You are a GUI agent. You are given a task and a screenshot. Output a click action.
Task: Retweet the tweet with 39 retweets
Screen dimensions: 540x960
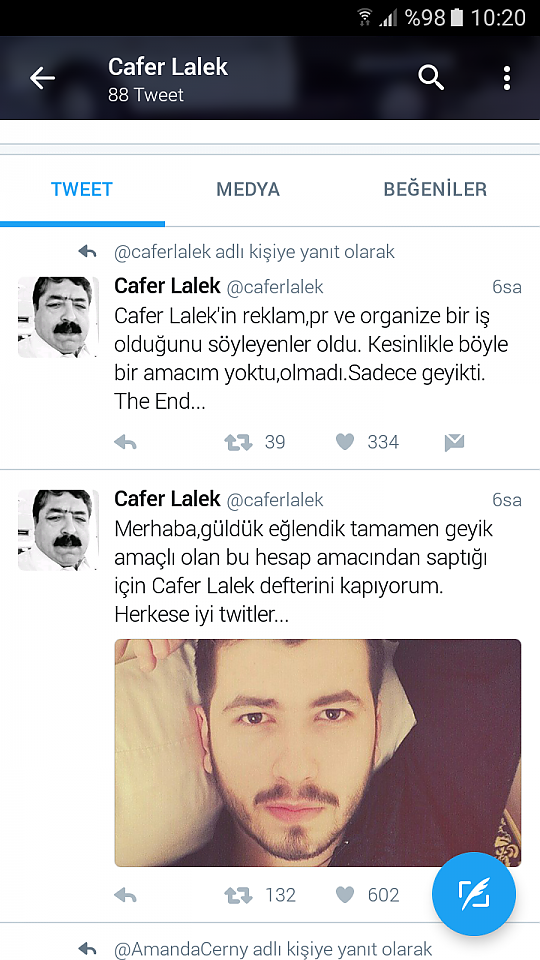click(x=238, y=442)
